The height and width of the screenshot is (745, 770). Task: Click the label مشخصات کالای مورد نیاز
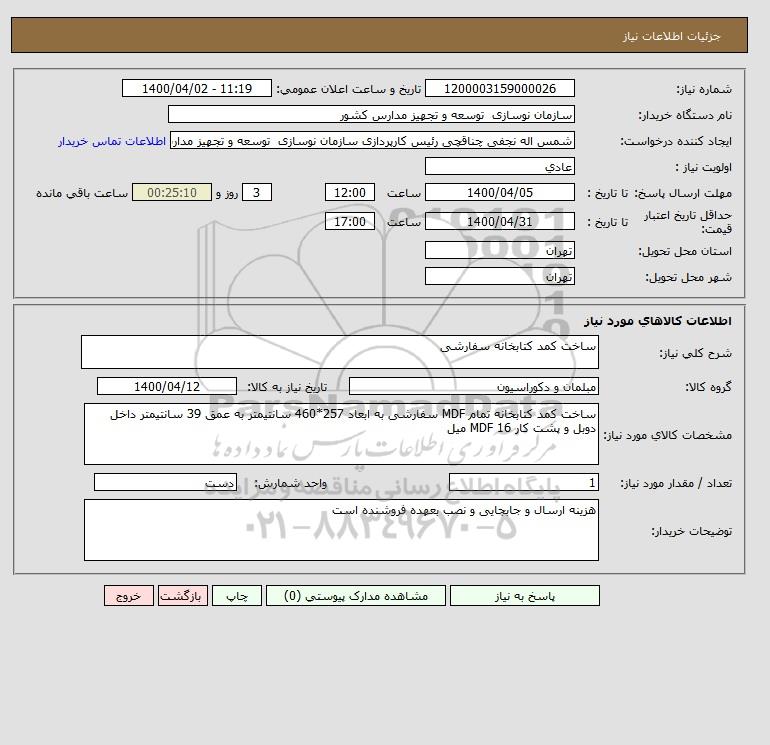(667, 435)
